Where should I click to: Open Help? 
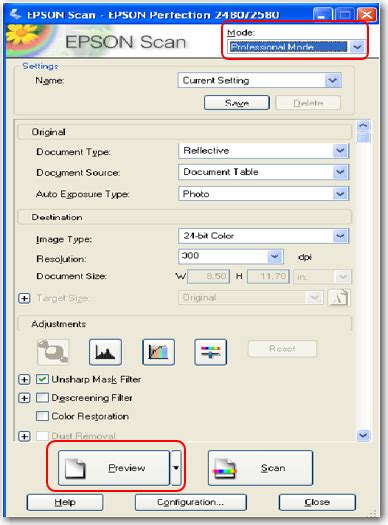tap(65, 502)
